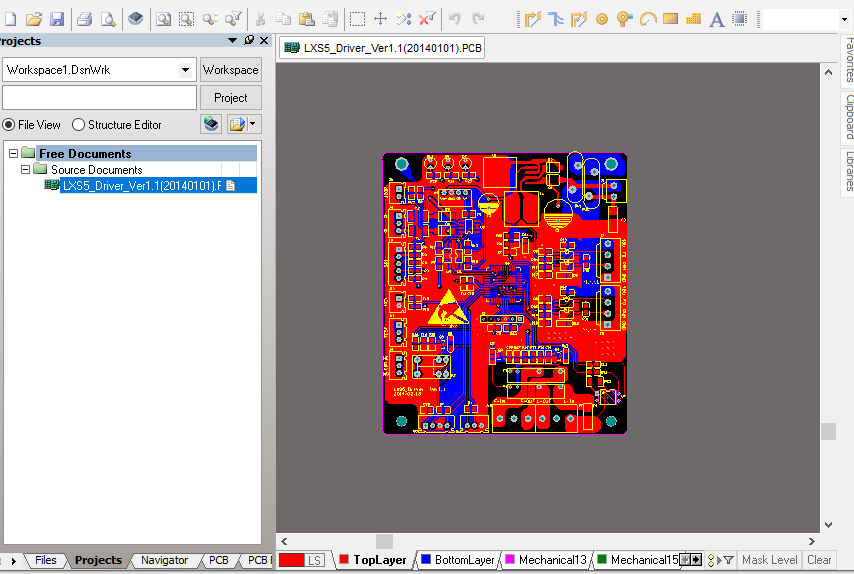Click the Move Selection cross icon
The width and height of the screenshot is (854, 574).
point(380,19)
